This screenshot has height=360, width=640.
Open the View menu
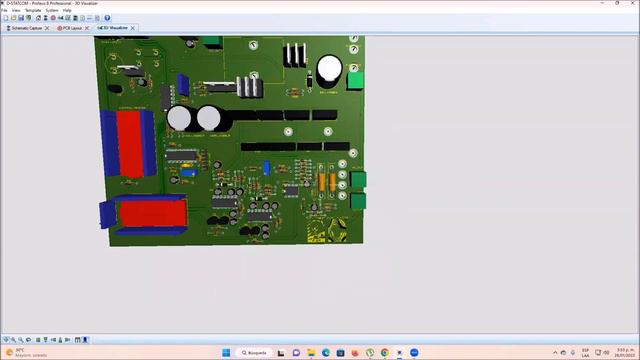point(16,10)
